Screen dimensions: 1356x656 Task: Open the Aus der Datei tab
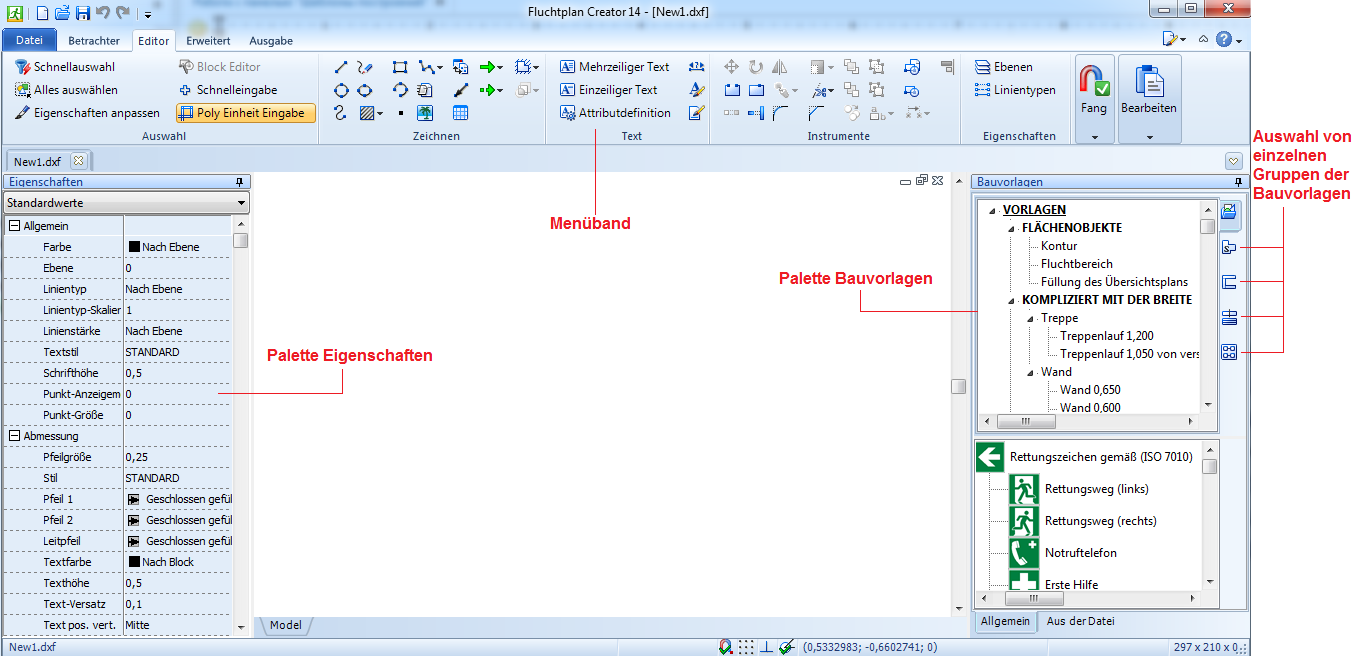[1080, 621]
